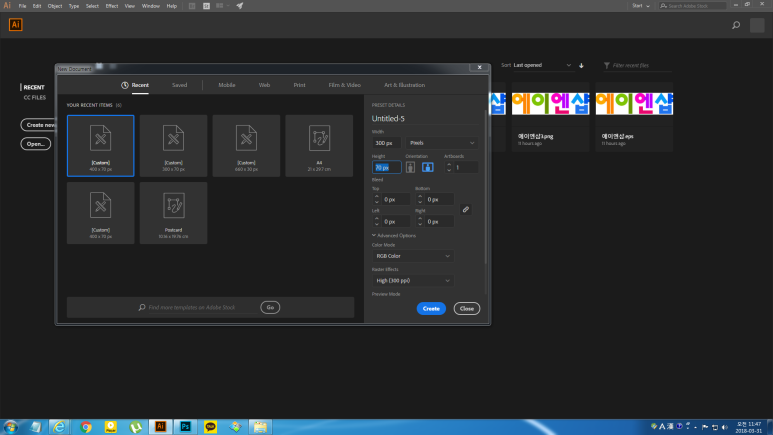The width and height of the screenshot is (773, 435).
Task: Click the Top bleed stepper arrows
Action: coord(377,199)
